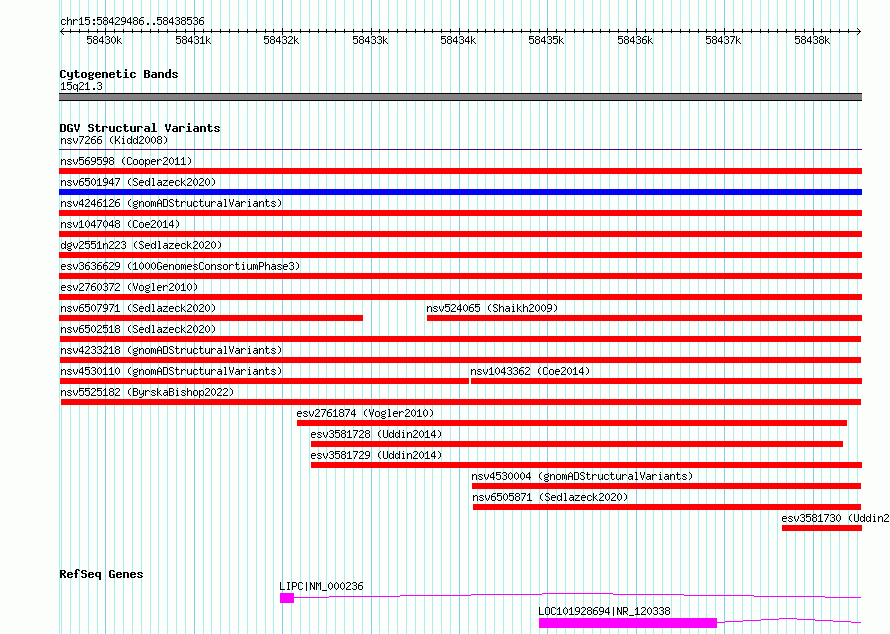Image resolution: width=890 pixels, height=634 pixels.
Task: Select the Cytogenetic Bands track title
Action: pos(119,74)
